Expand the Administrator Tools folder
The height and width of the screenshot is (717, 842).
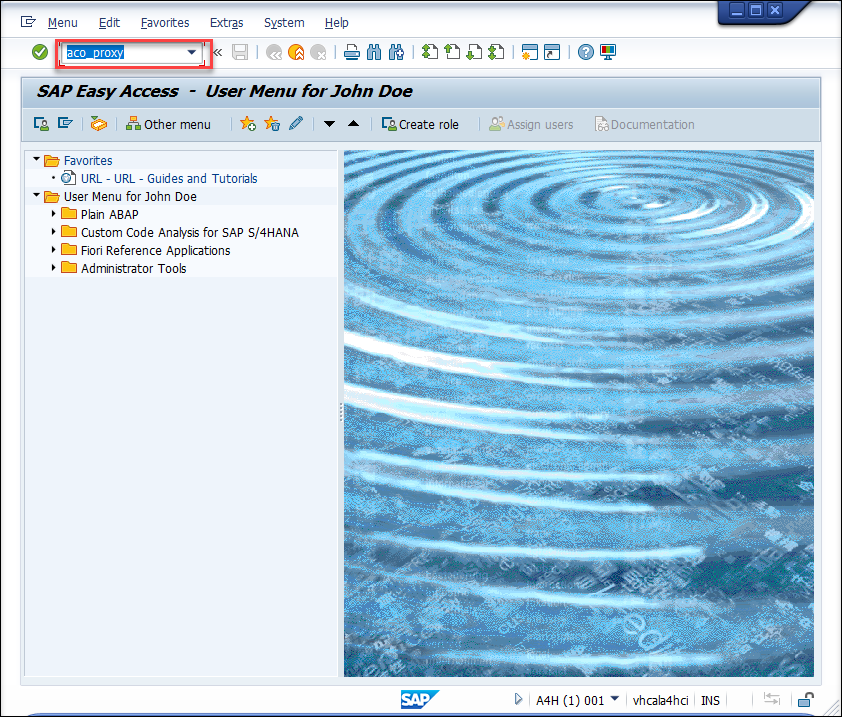pos(53,267)
